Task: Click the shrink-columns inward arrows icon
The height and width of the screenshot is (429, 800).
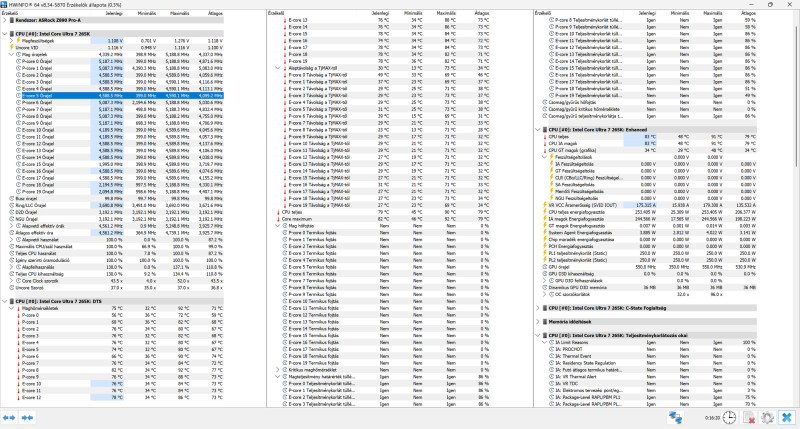Action: click(x=27, y=418)
